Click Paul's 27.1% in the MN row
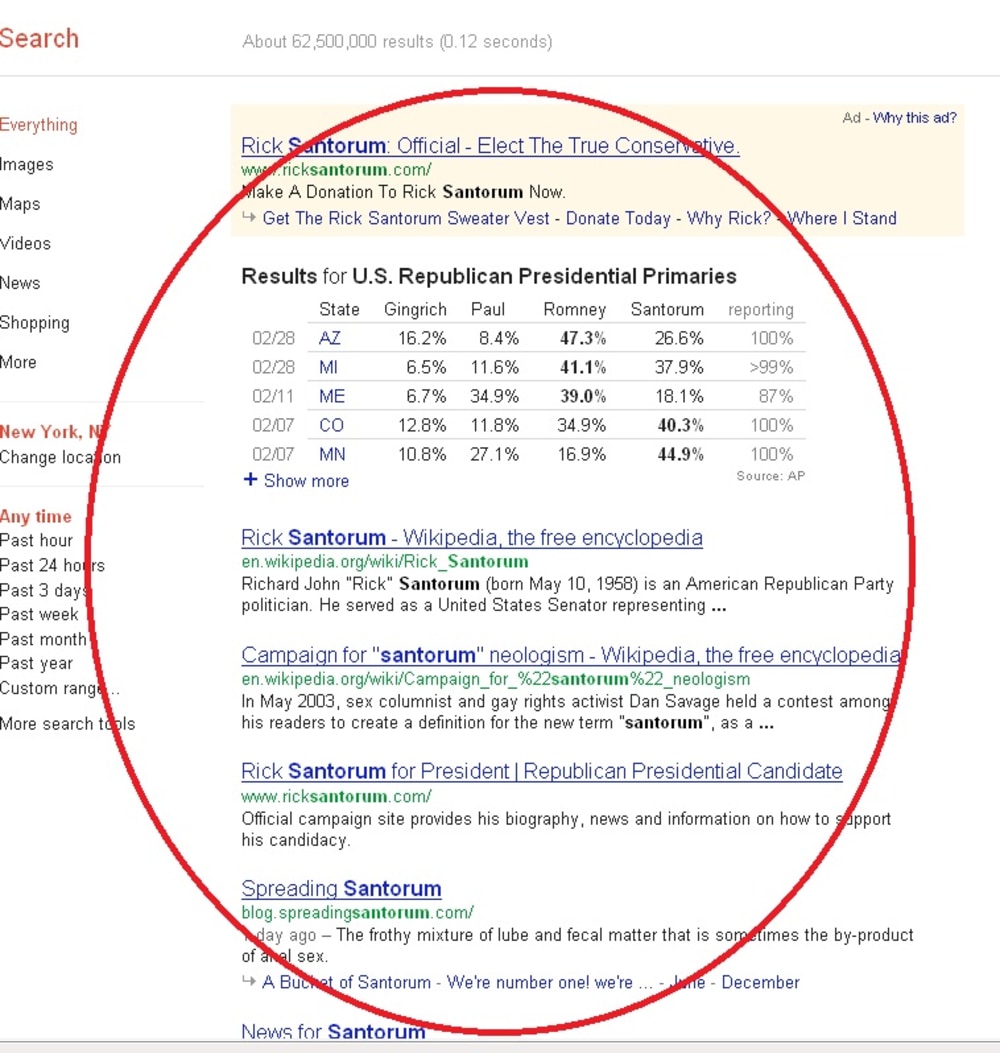1000x1053 pixels. [494, 455]
